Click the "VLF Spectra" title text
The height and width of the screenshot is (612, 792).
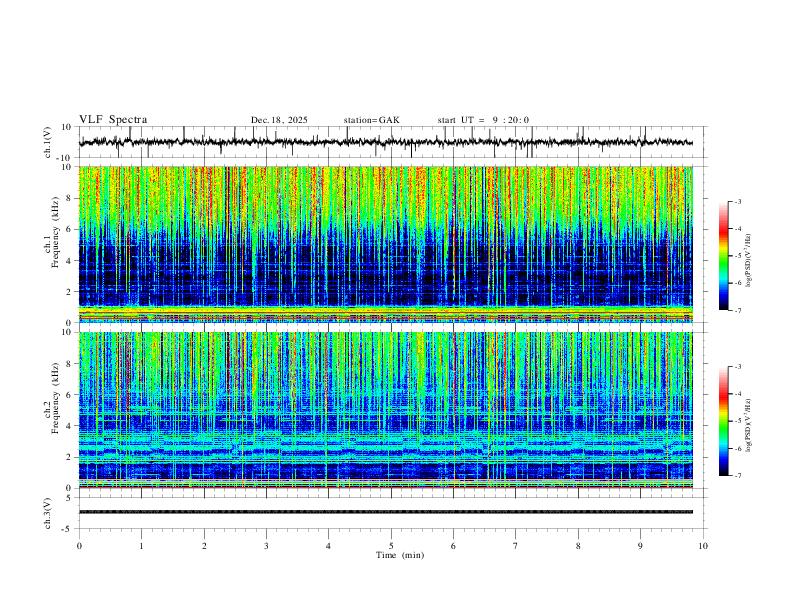pos(113,120)
